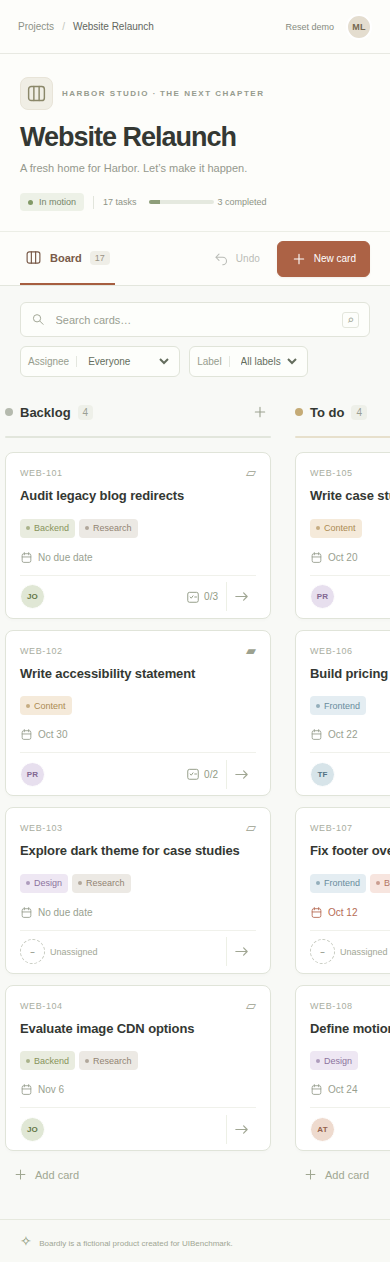The height and width of the screenshot is (1262, 390).
Task: Click Add card under To do column
Action: tap(337, 1175)
